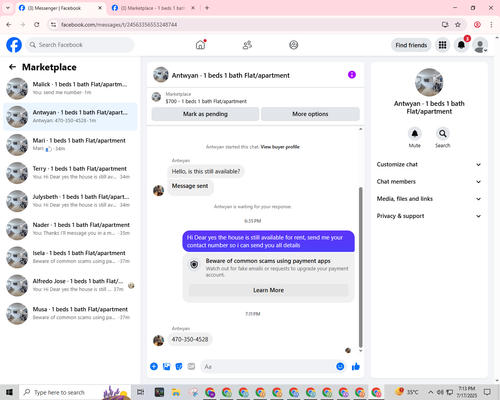Search within the Antwyan conversation
The image size is (500, 400).
[442, 134]
